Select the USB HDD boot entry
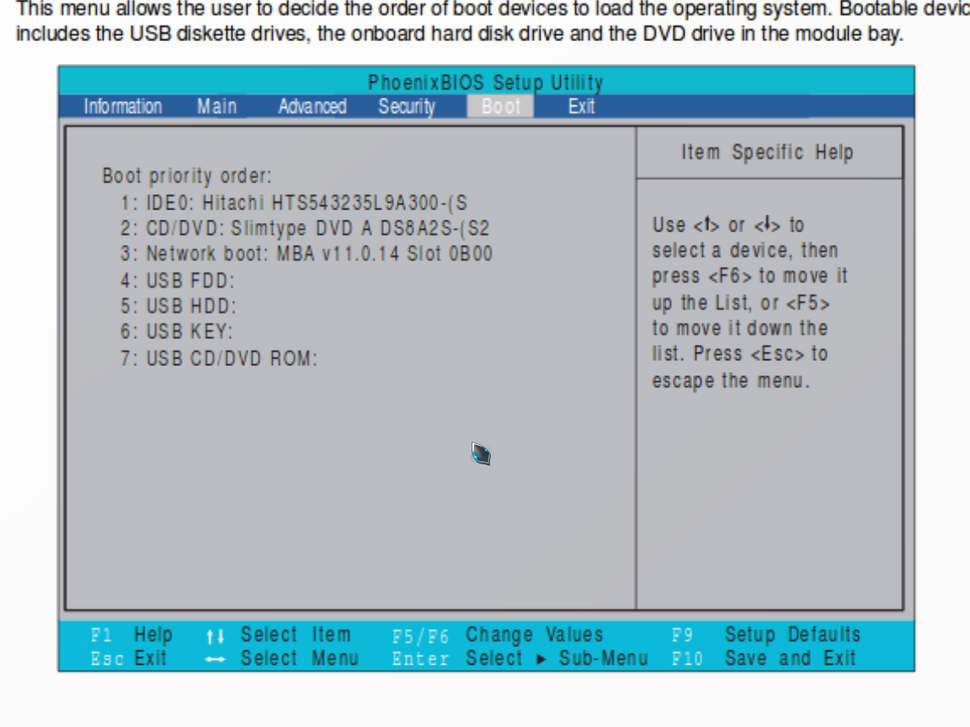Screen dimensions: 970x727 178,306
